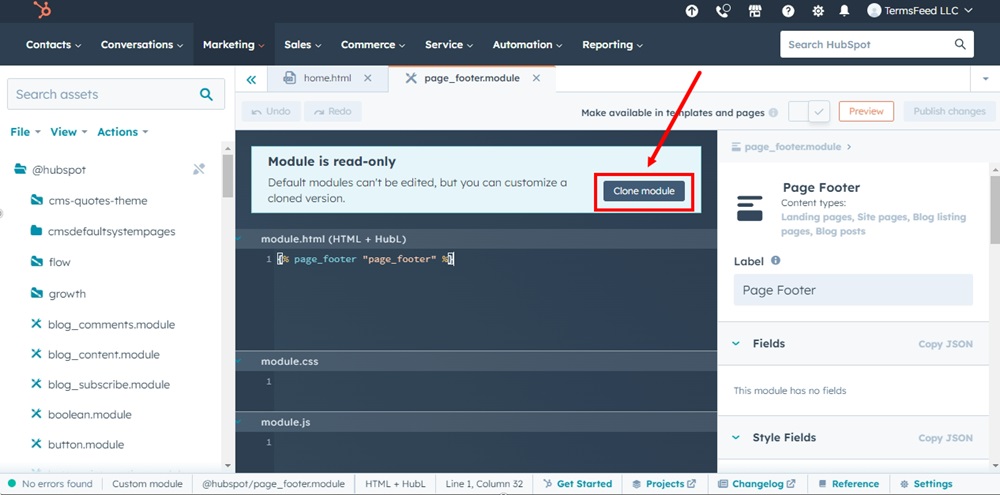Viewport: 1000px width, 495px height.
Task: Click the HubSpot sprocket logo
Action: coord(43,10)
